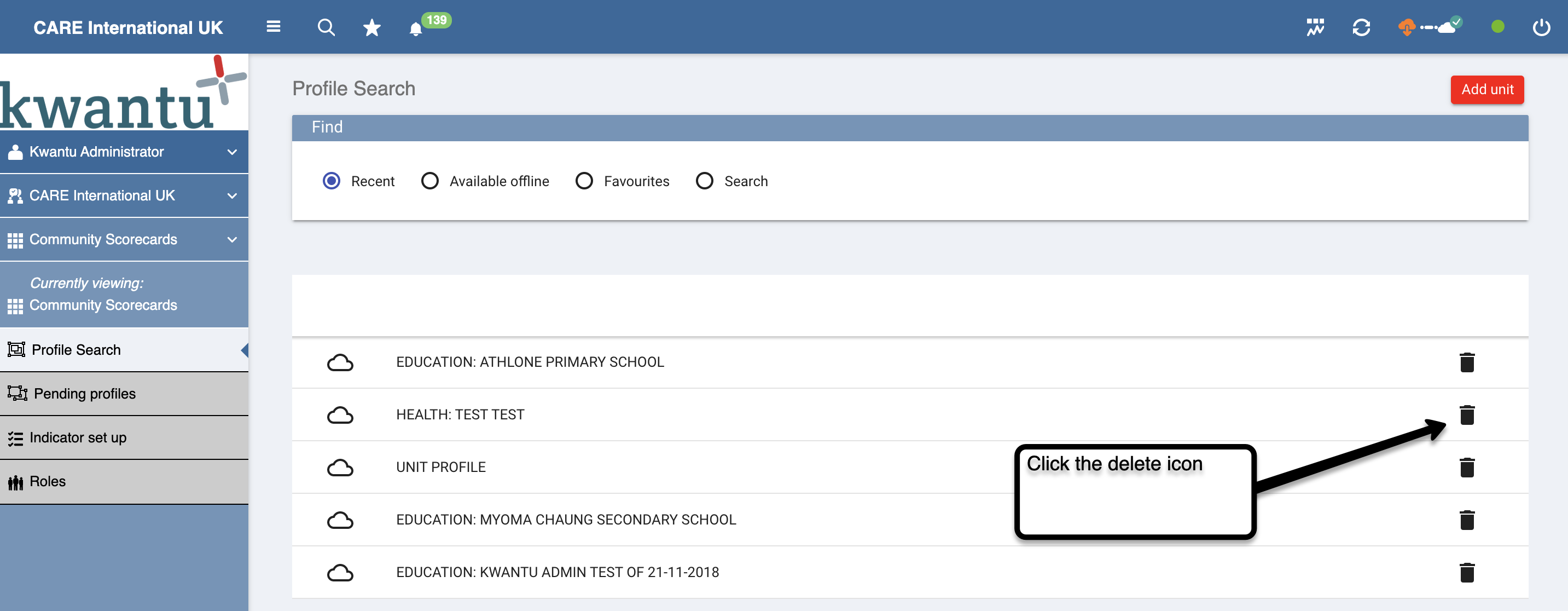The height and width of the screenshot is (611, 1568).
Task: Click the favourites star icon in header
Action: click(371, 27)
